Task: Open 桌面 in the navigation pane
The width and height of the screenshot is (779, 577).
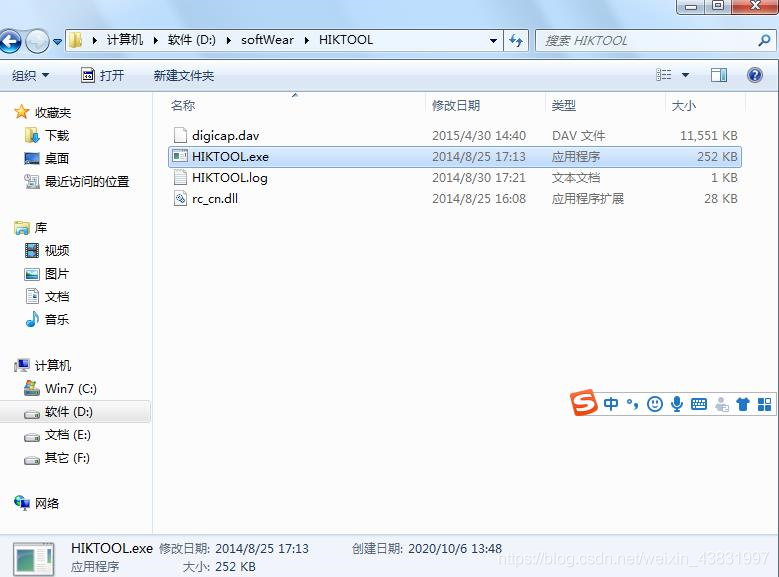Action: click(57, 158)
